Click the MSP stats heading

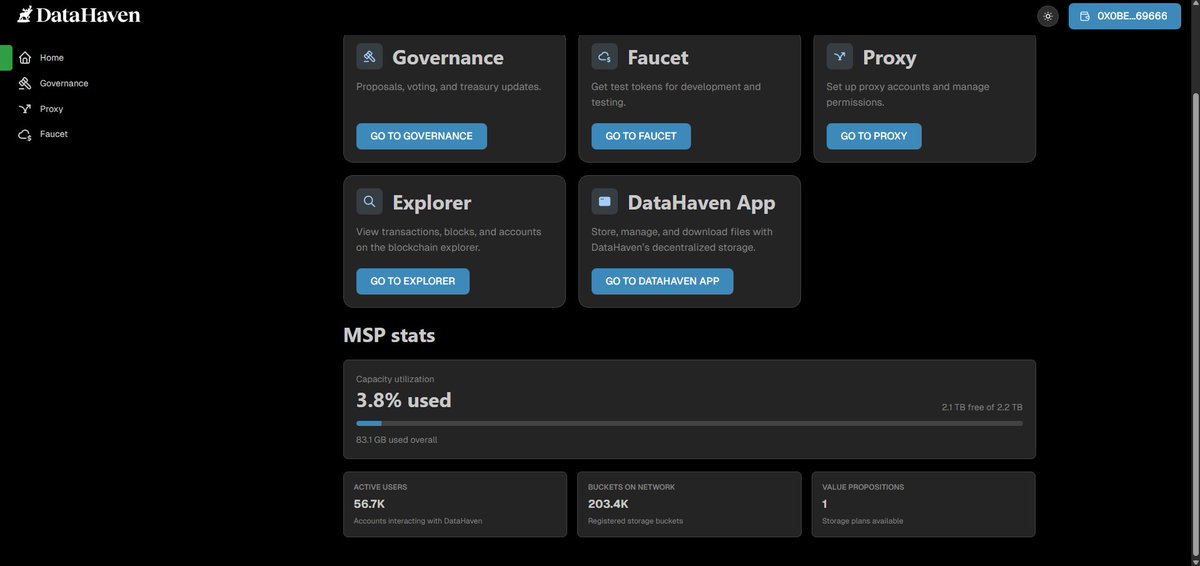coord(389,335)
